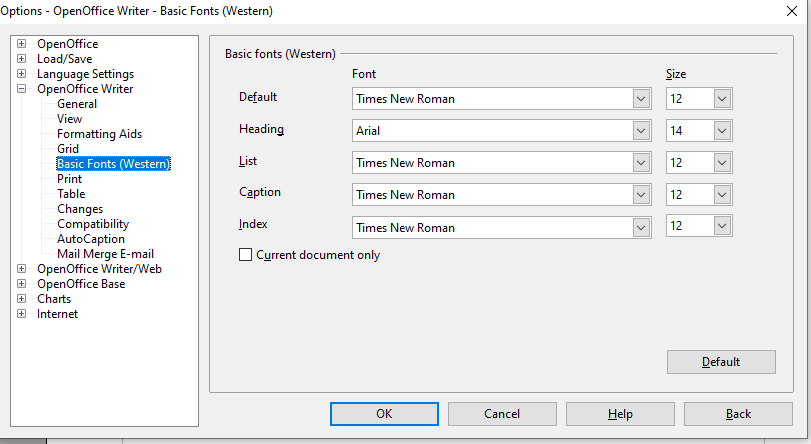Open Compatibility options
The width and height of the screenshot is (811, 444).
click(93, 224)
